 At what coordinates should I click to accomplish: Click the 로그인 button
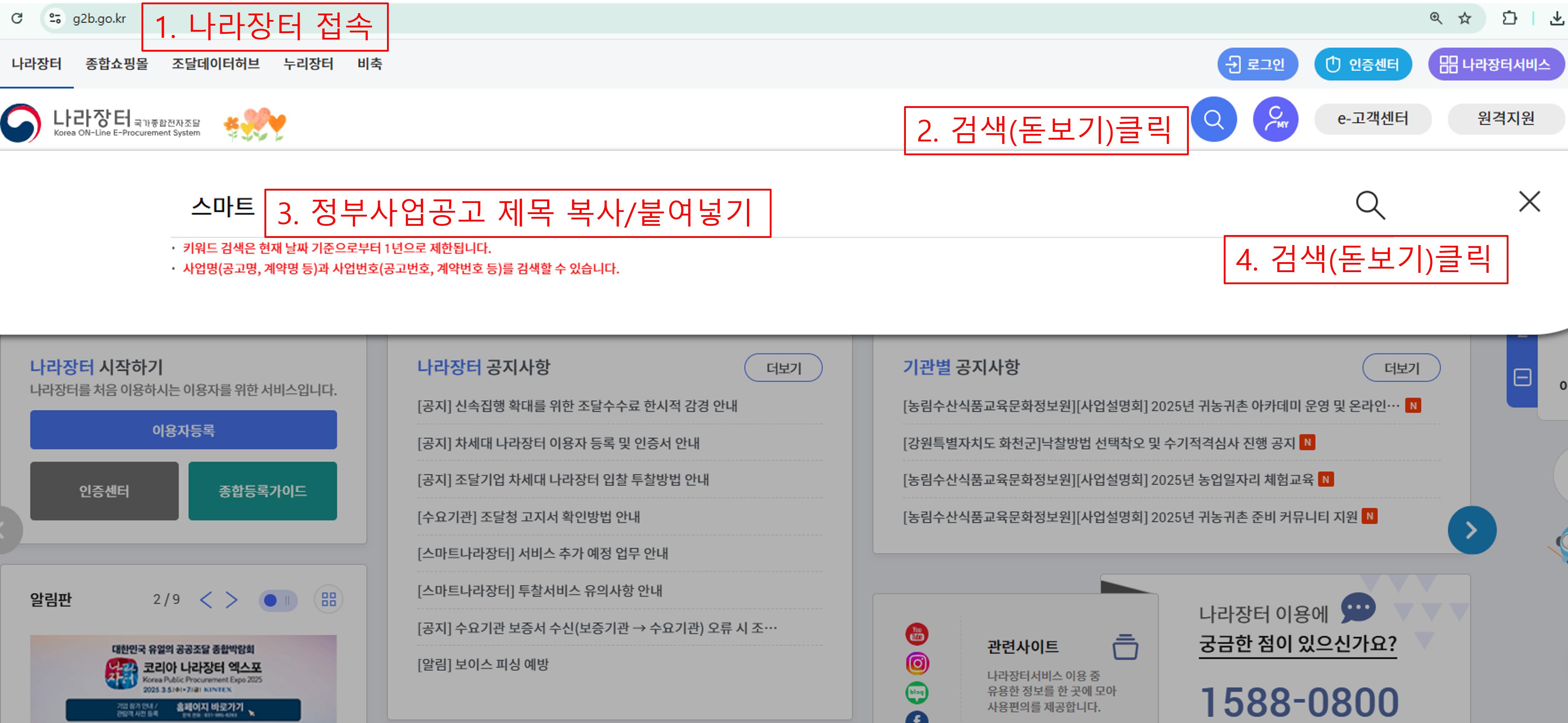[1257, 64]
